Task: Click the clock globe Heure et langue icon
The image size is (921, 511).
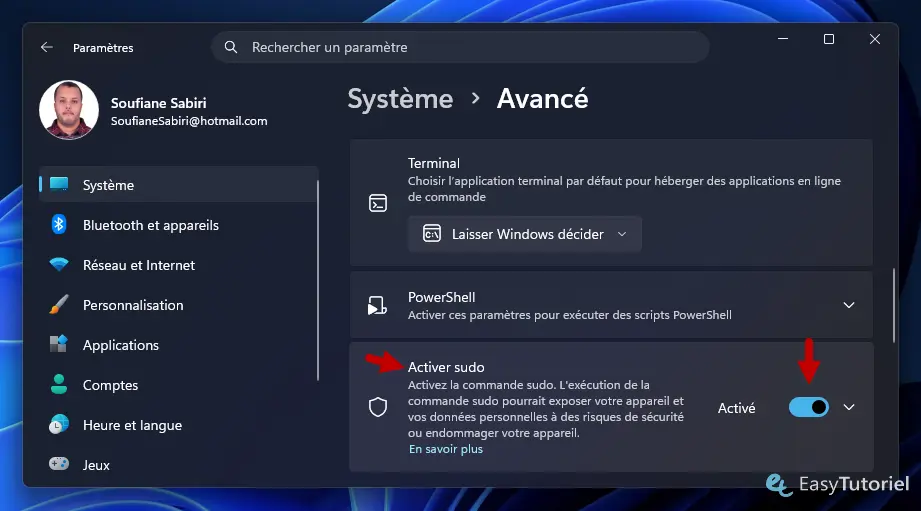Action: [59, 424]
